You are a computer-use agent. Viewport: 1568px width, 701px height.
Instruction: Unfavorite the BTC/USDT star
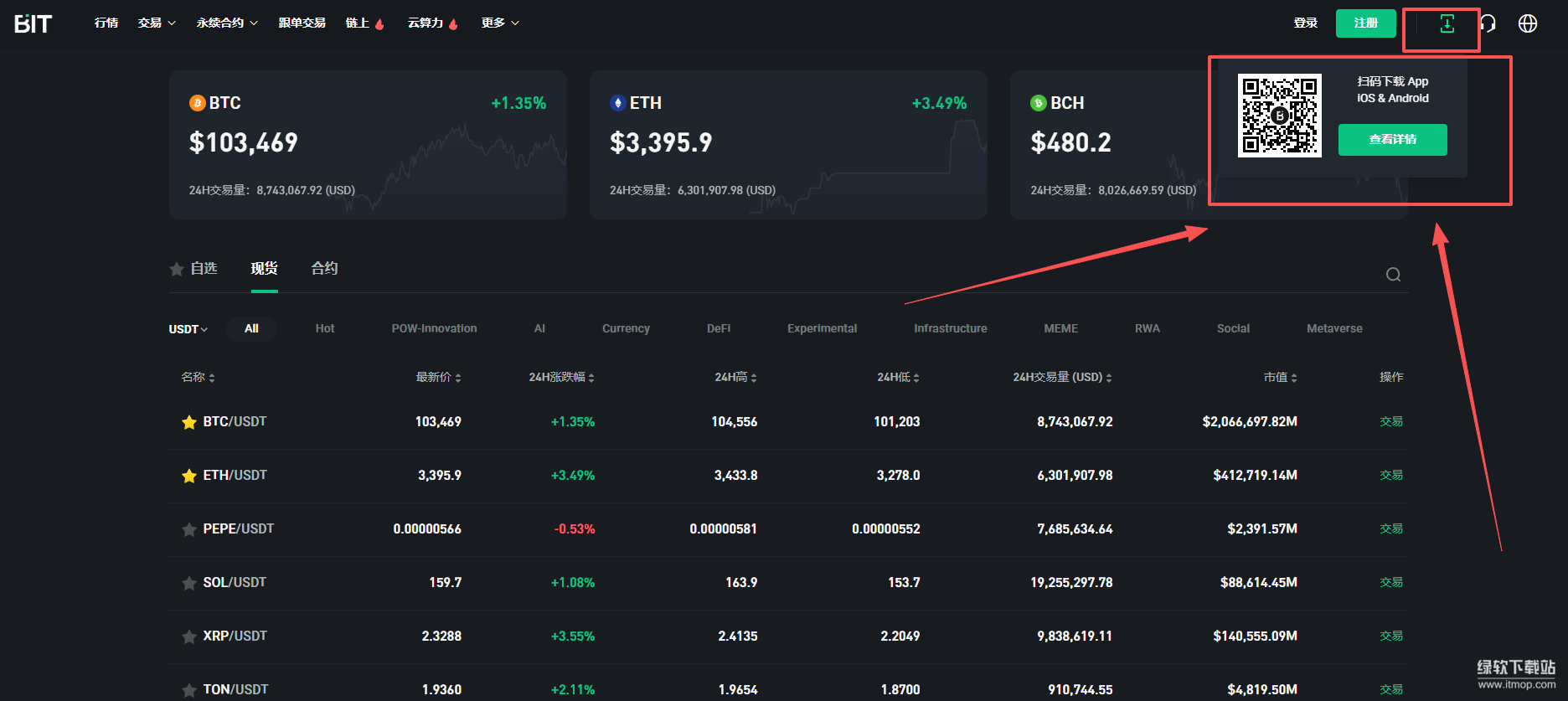pos(189,422)
